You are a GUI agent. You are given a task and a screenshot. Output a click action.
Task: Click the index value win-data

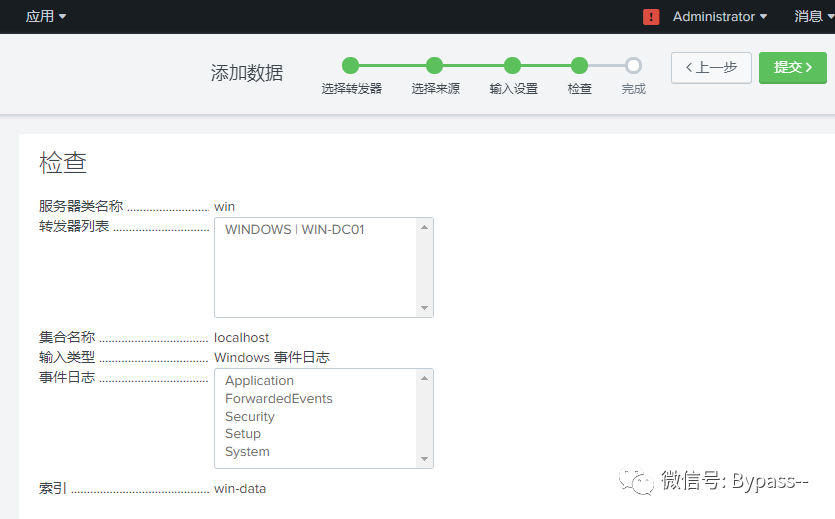tap(240, 489)
